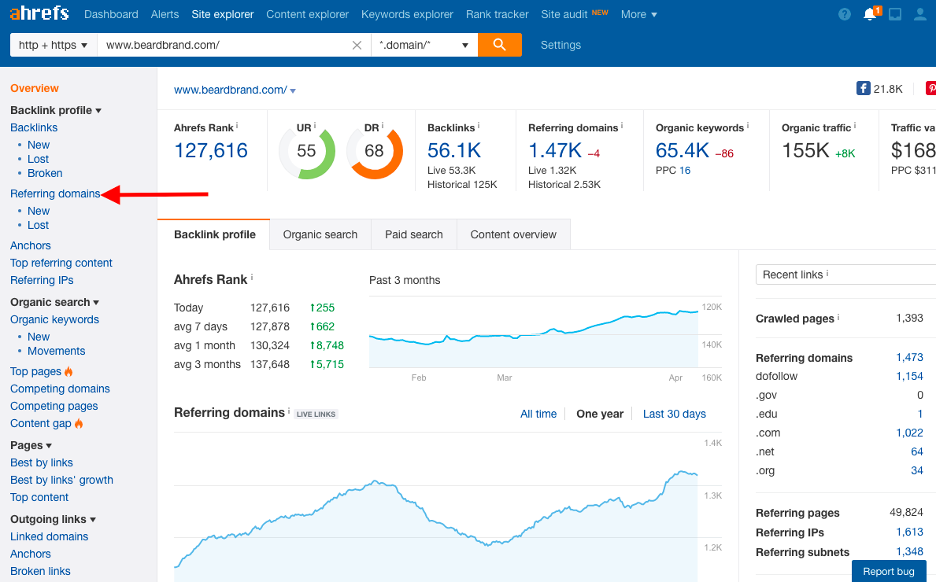The width and height of the screenshot is (936, 582).
Task: Click the ahrefs logo
Action: tap(39, 13)
